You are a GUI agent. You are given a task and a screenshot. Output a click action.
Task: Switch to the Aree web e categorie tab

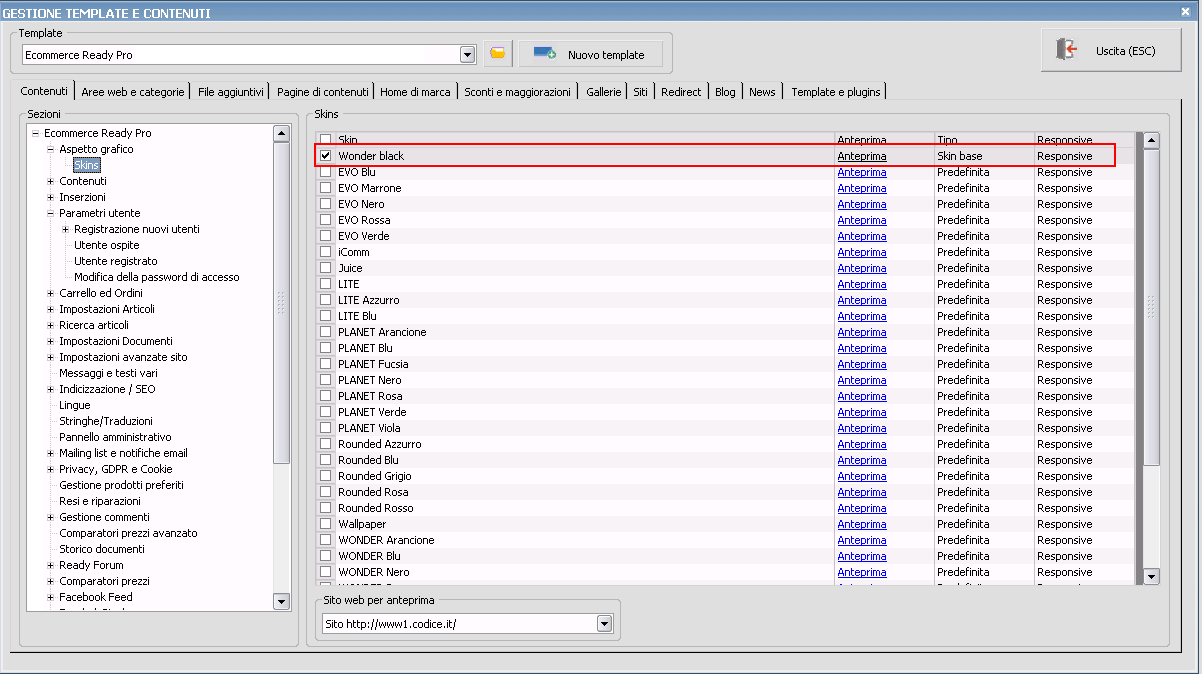pos(133,92)
